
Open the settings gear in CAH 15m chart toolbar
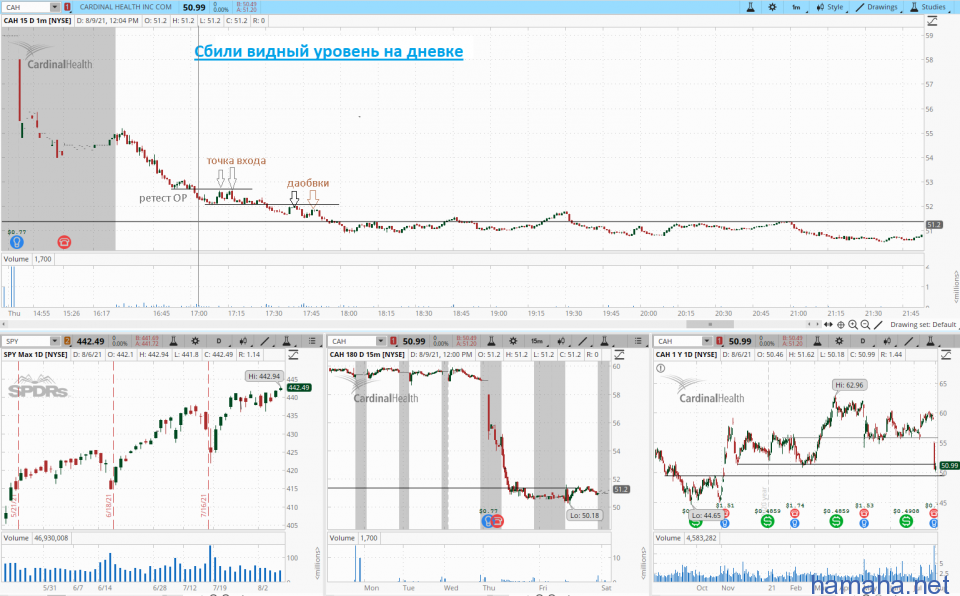coord(513,341)
